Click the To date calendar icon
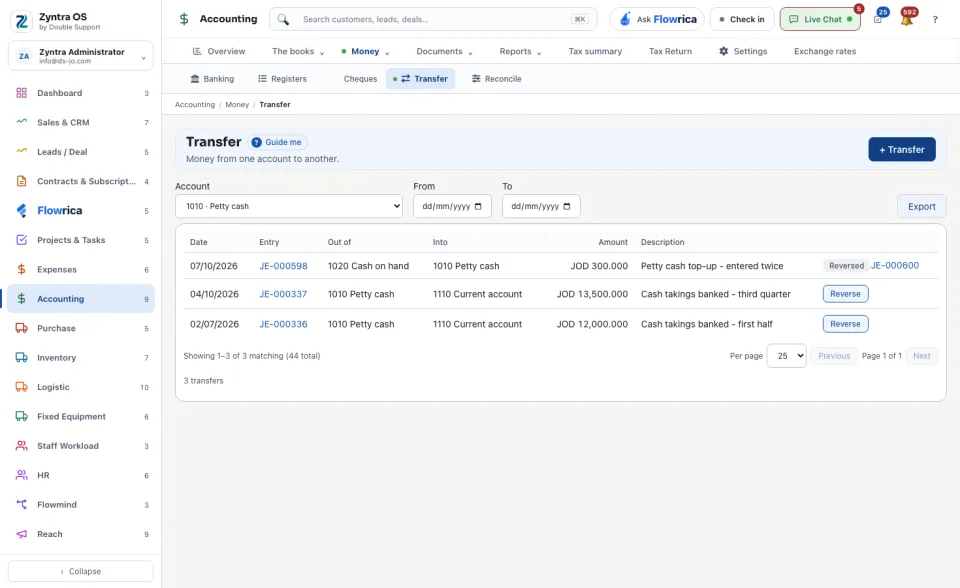The width and height of the screenshot is (960, 588). tap(567, 206)
